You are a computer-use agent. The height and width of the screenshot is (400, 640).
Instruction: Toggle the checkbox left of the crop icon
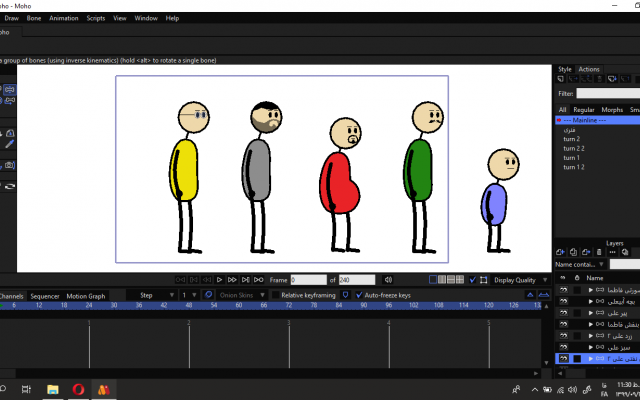click(473, 280)
